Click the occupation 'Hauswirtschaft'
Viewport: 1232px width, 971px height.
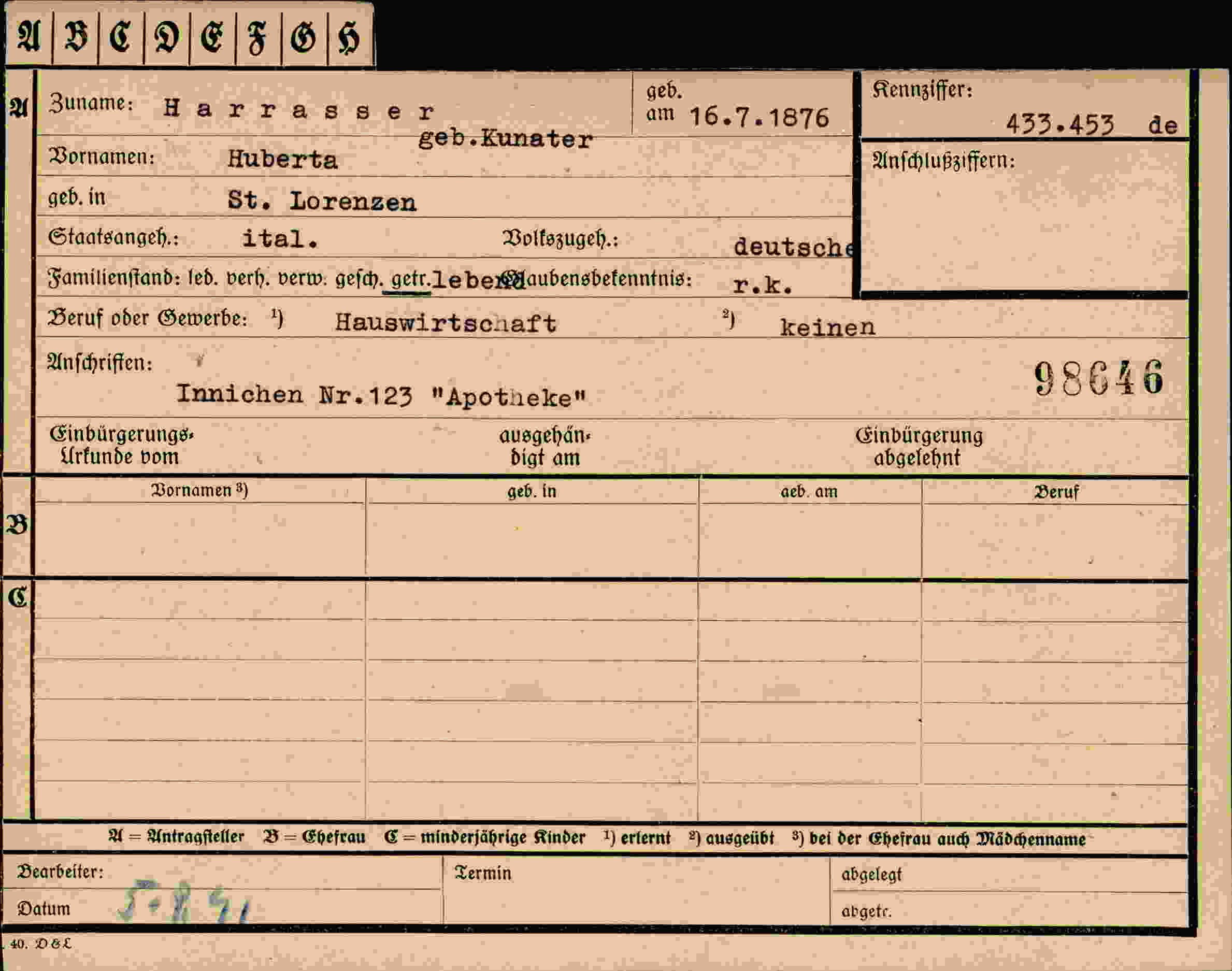click(x=446, y=323)
